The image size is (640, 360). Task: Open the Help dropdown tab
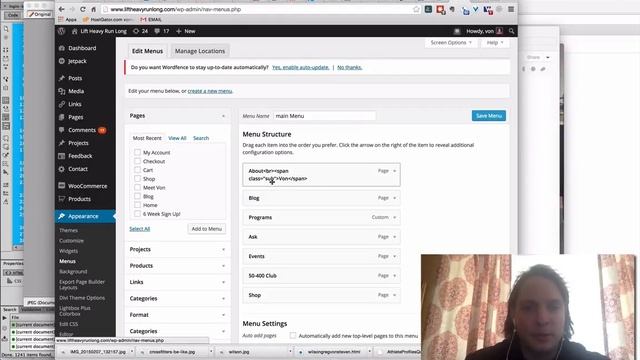tap(495, 42)
